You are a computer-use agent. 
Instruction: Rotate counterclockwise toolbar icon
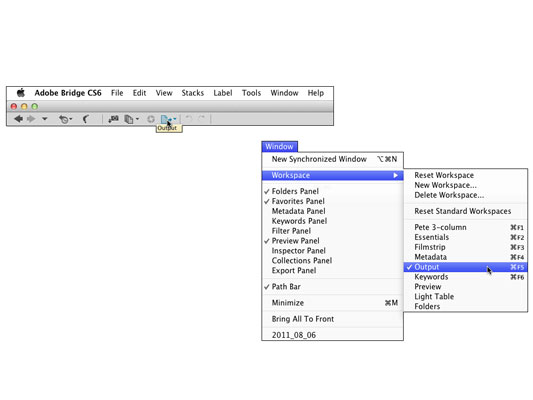pos(189,119)
